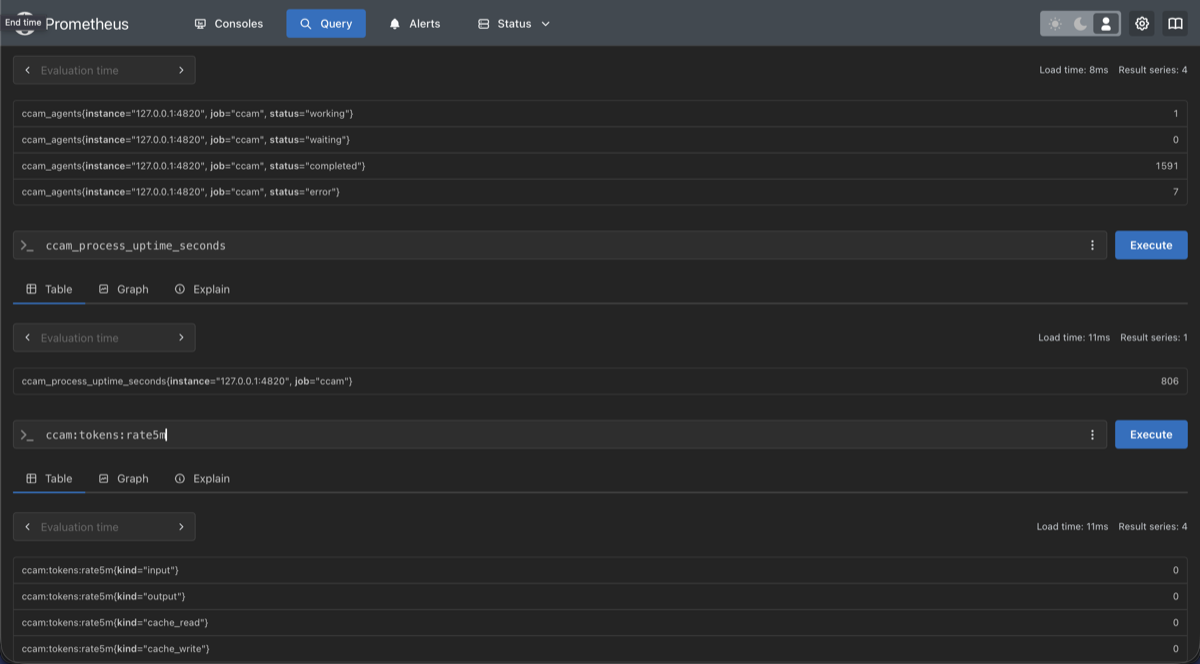Image resolution: width=1200 pixels, height=664 pixels.
Task: Click prompt icon beside ccam:tokens:rate5m expression
Action: point(27,435)
